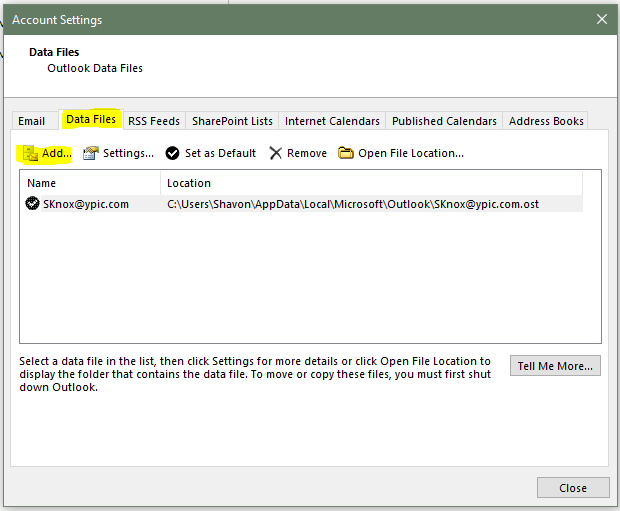620x511 pixels.
Task: Switch to the Address Books tab
Action: pyautogui.click(x=546, y=121)
